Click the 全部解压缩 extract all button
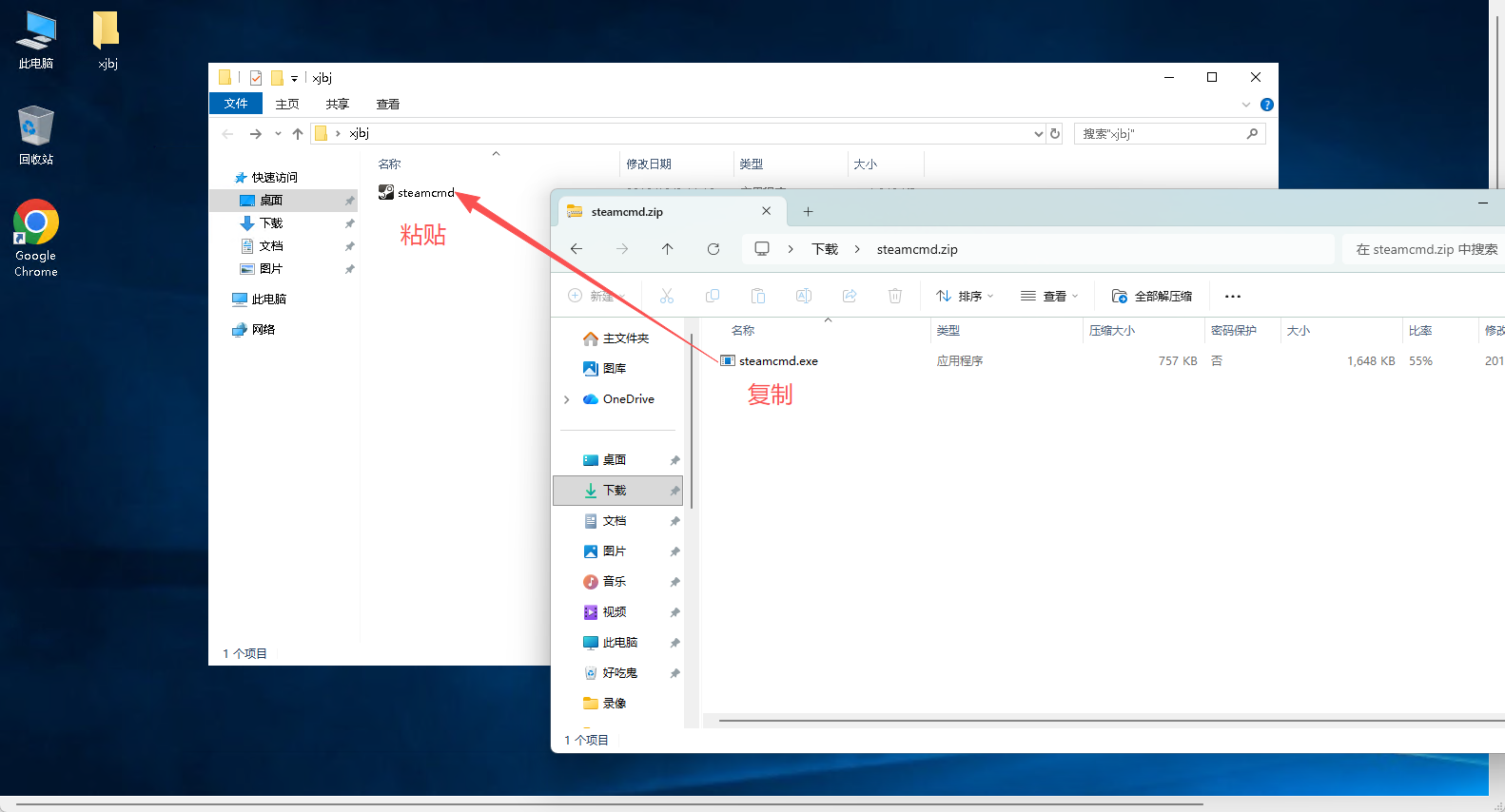 tap(1152, 297)
